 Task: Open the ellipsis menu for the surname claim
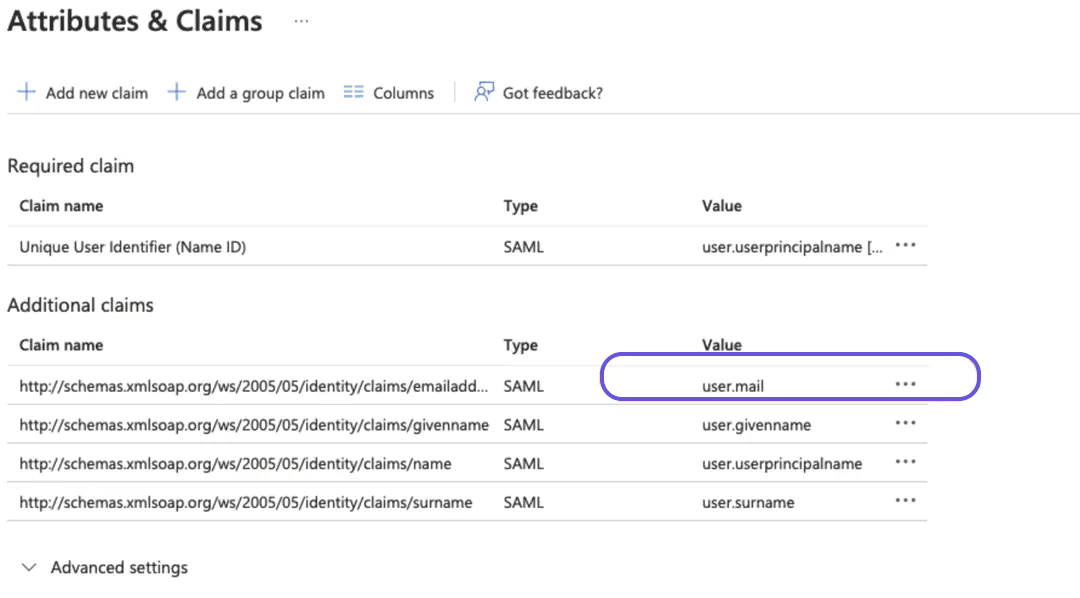pos(905,502)
